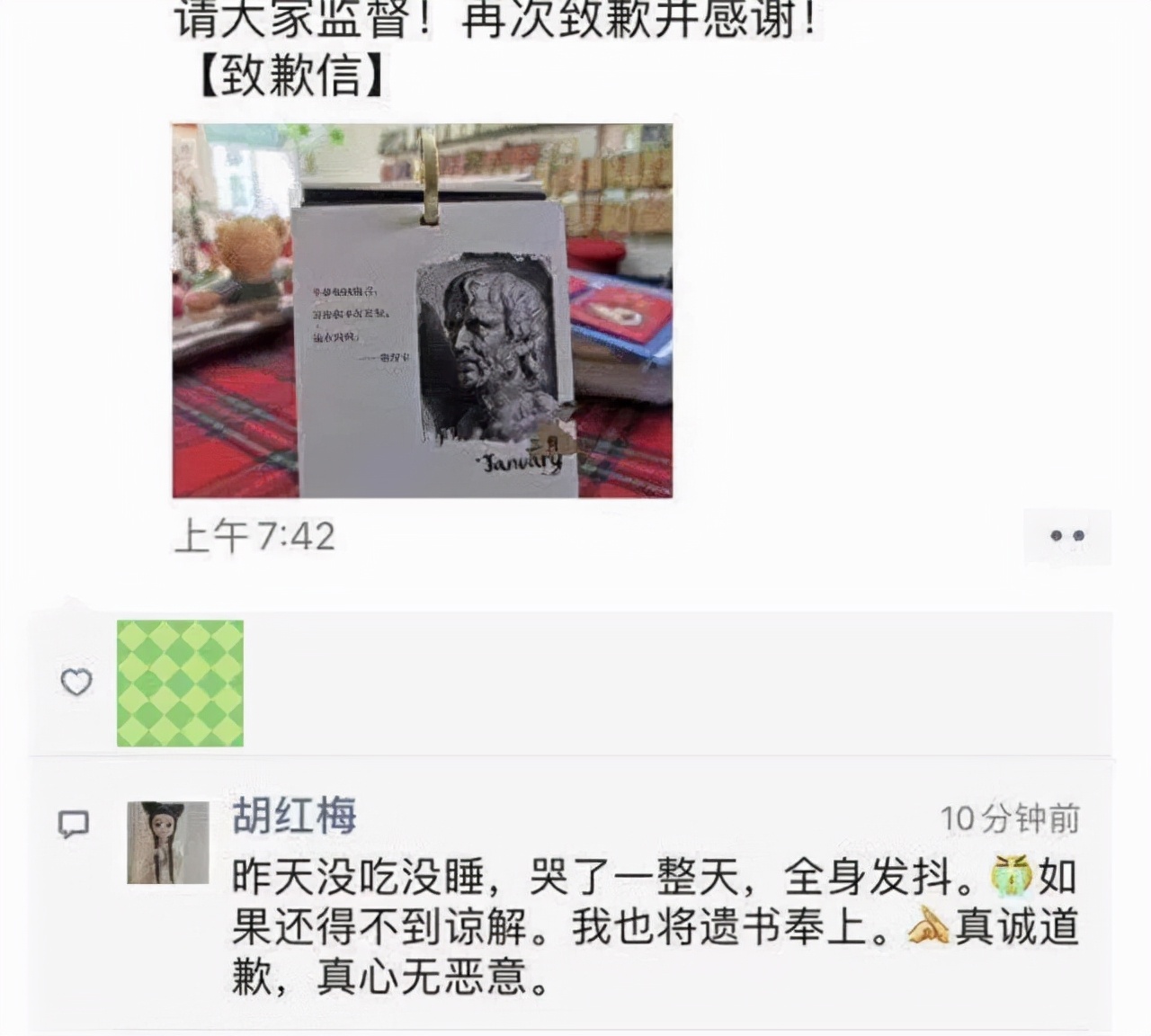Click the crying emoji in the comment
This screenshot has height=1036, width=1151.
click(1012, 876)
